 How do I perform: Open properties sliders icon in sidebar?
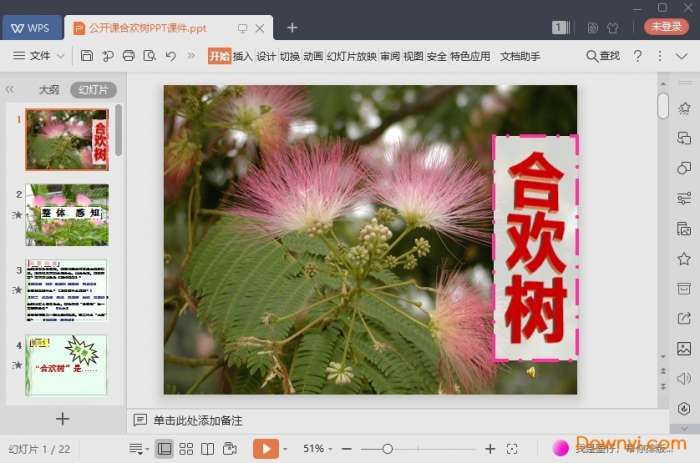pos(684,198)
